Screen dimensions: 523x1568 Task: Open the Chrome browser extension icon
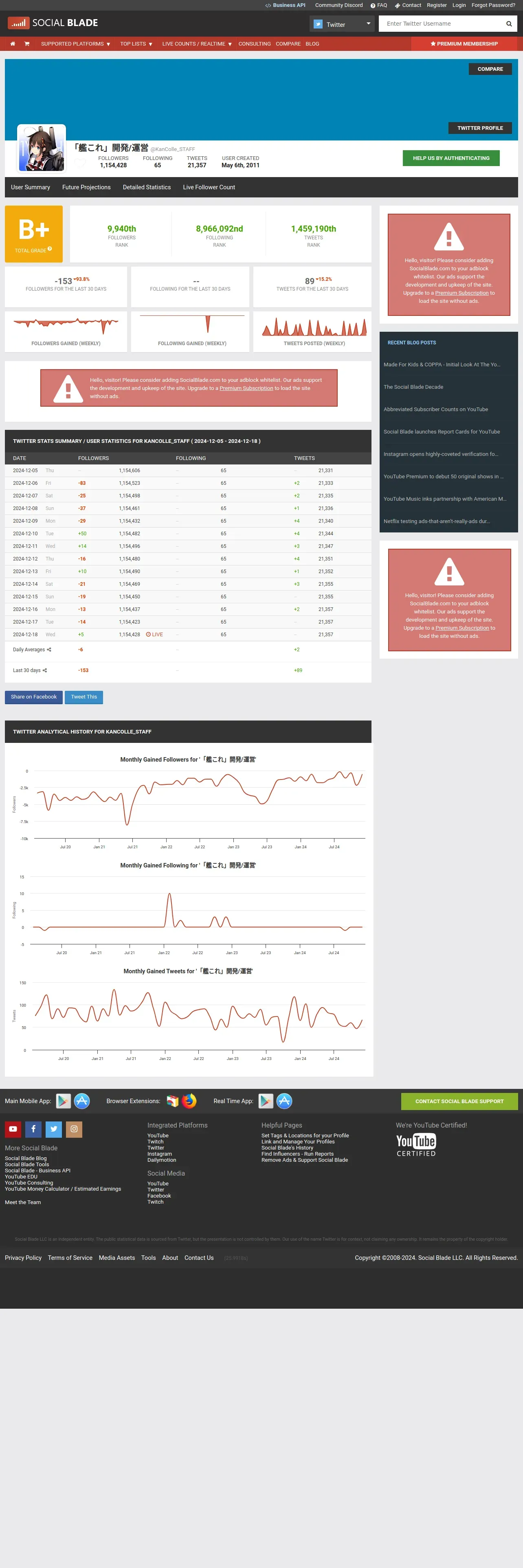[172, 1101]
